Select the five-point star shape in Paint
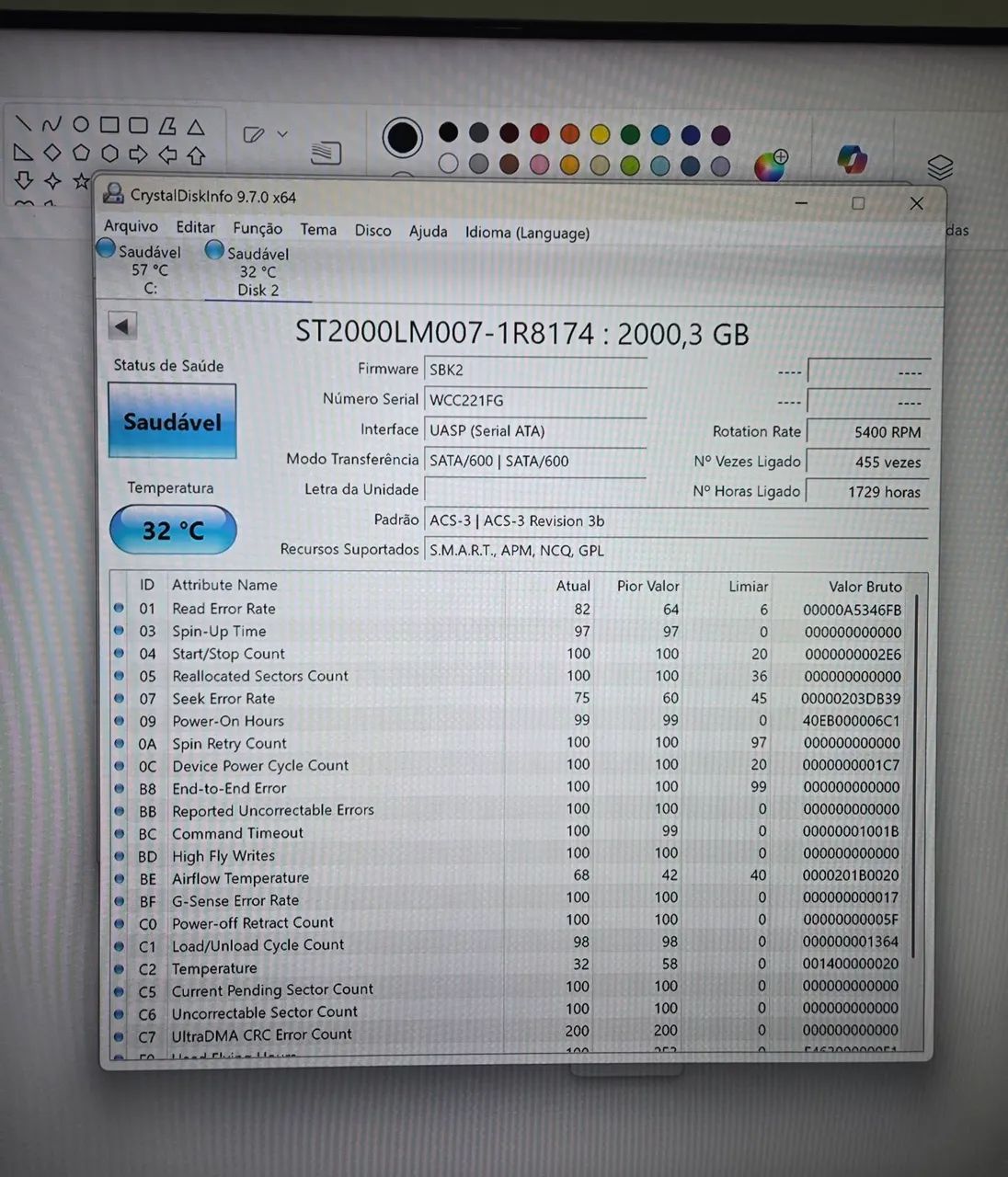 [x=82, y=181]
